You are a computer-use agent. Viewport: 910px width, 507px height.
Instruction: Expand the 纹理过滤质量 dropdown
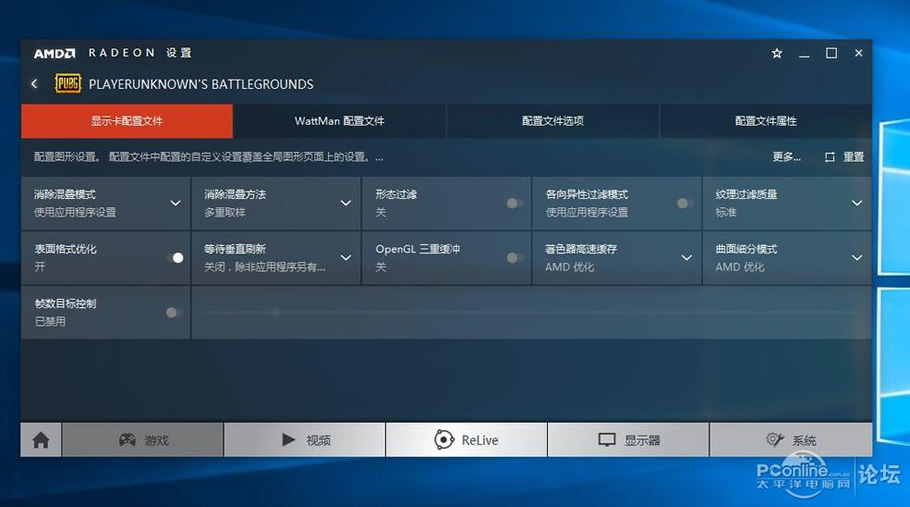(x=856, y=203)
